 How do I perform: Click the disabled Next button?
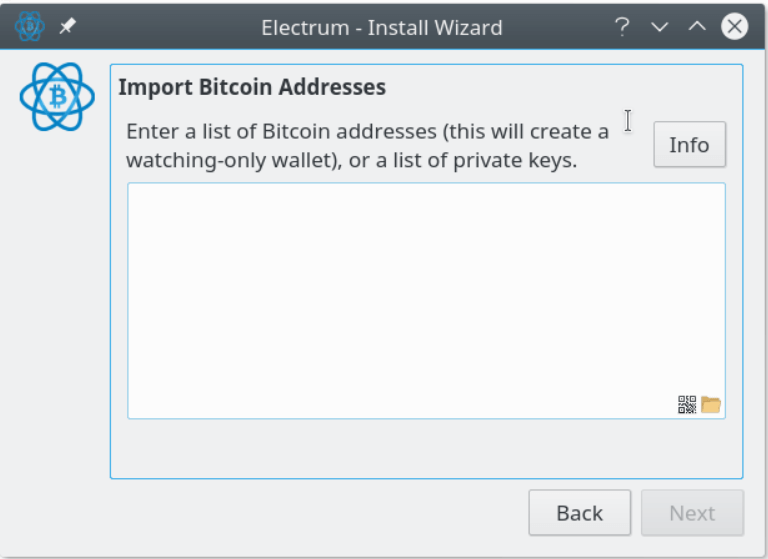693,513
